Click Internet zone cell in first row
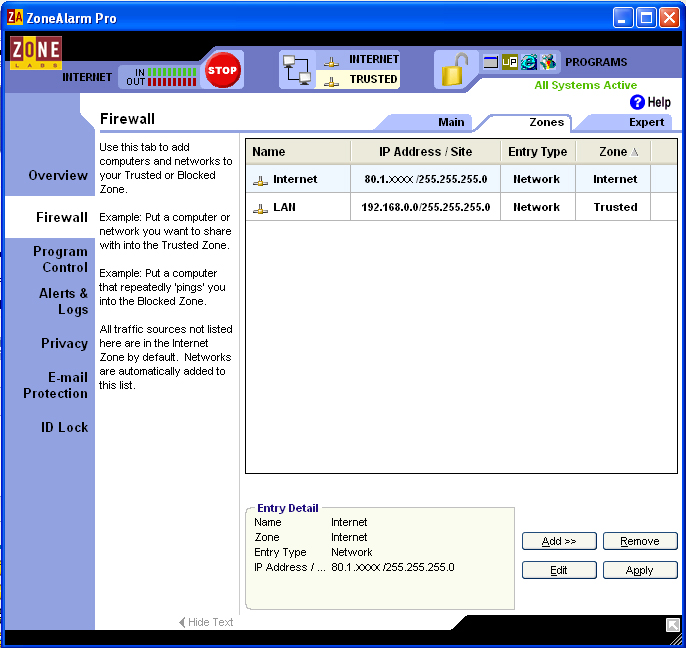This screenshot has height=648, width=686. point(613,179)
